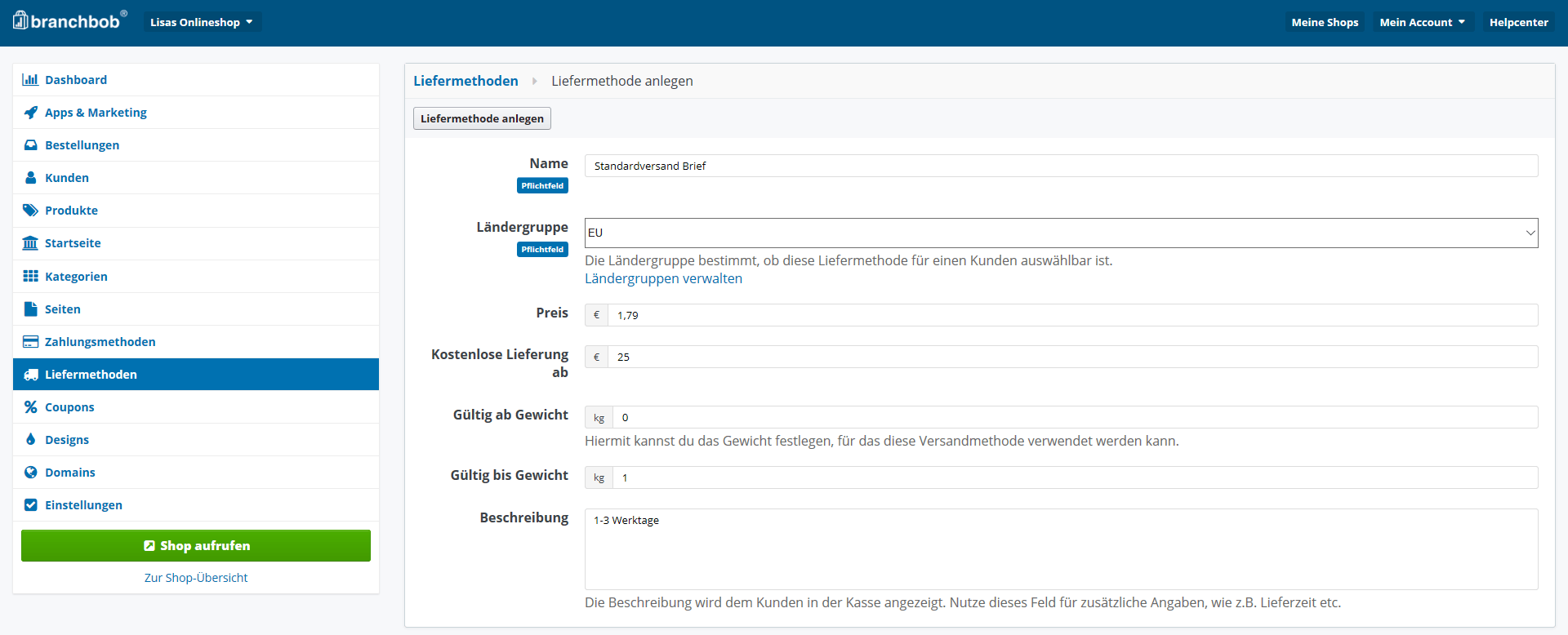This screenshot has width=1568, height=635.
Task: Open the Designs menu entry
Action: pos(196,440)
